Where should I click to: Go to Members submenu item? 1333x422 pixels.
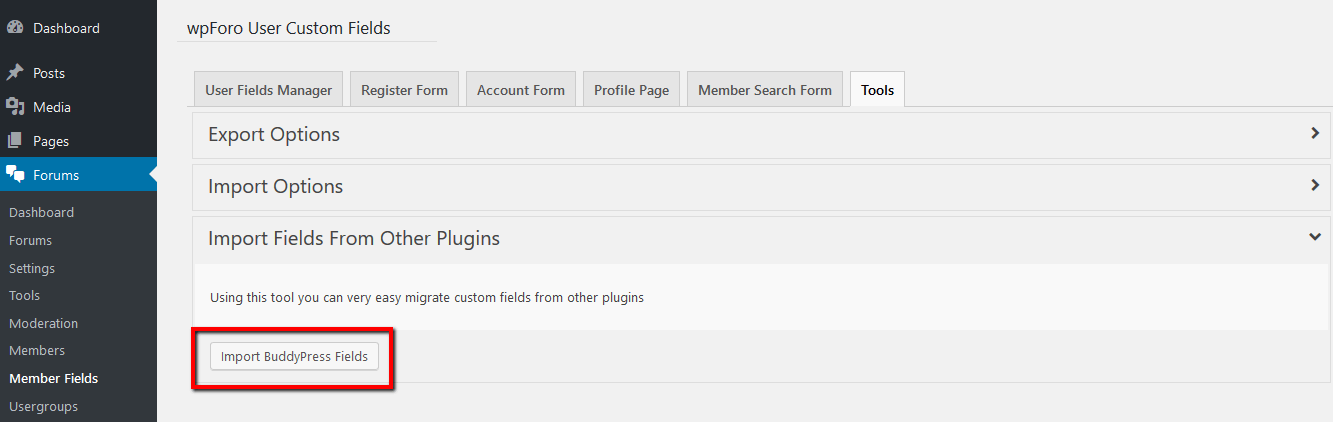[x=37, y=350]
